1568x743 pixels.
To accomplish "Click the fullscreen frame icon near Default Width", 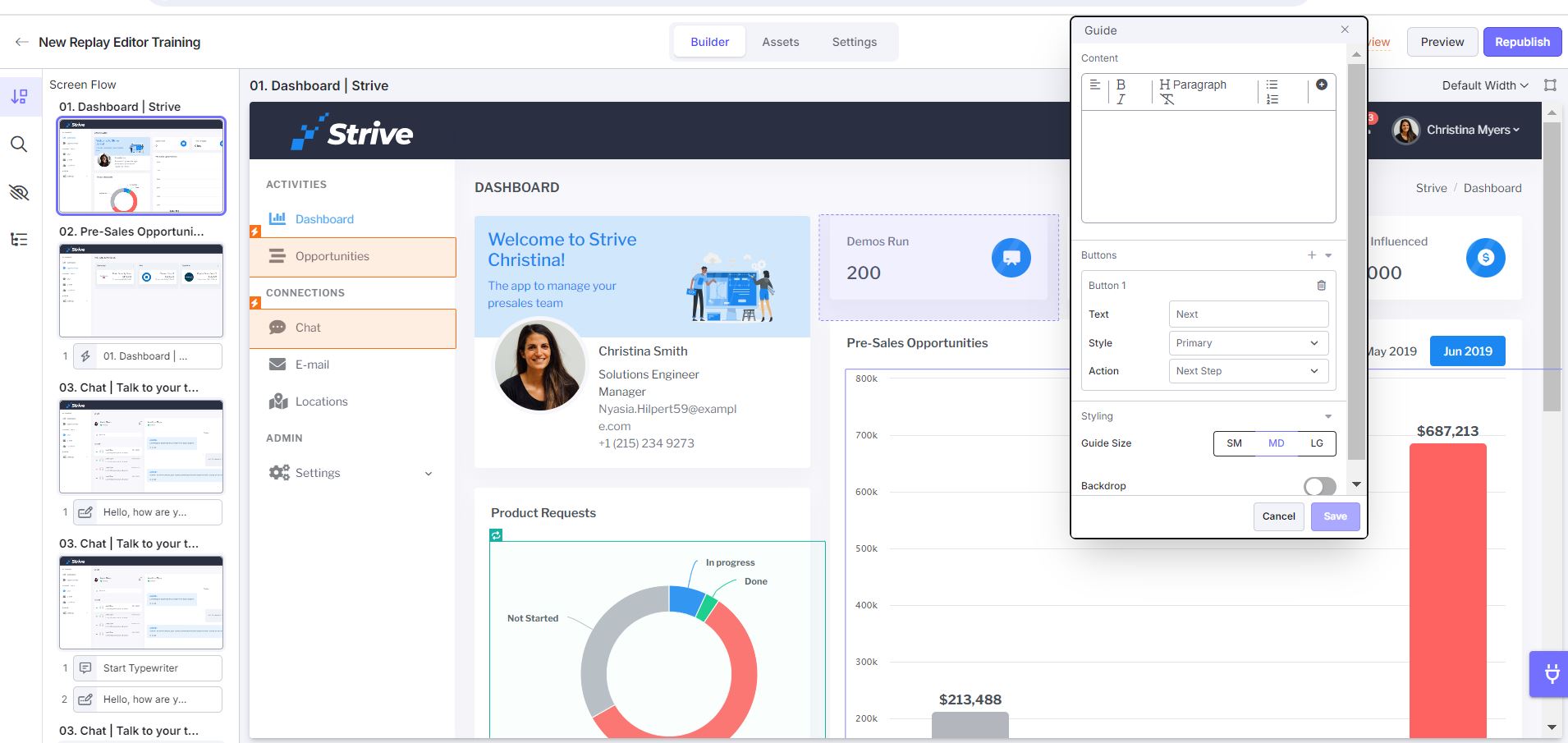I will 1550,85.
